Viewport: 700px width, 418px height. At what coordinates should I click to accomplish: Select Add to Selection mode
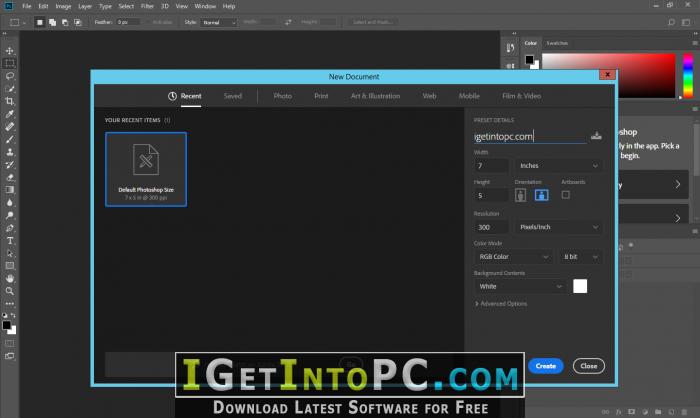click(52, 22)
